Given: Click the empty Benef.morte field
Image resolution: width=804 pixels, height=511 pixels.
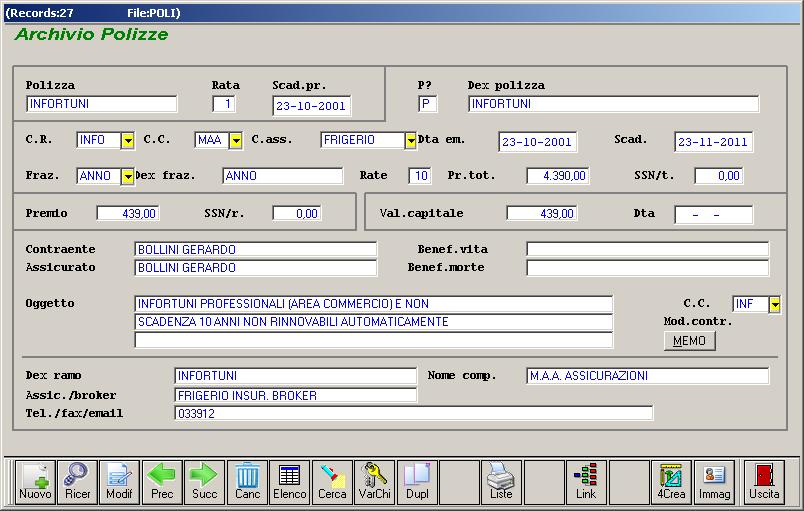Looking at the screenshot, I should coord(648,268).
